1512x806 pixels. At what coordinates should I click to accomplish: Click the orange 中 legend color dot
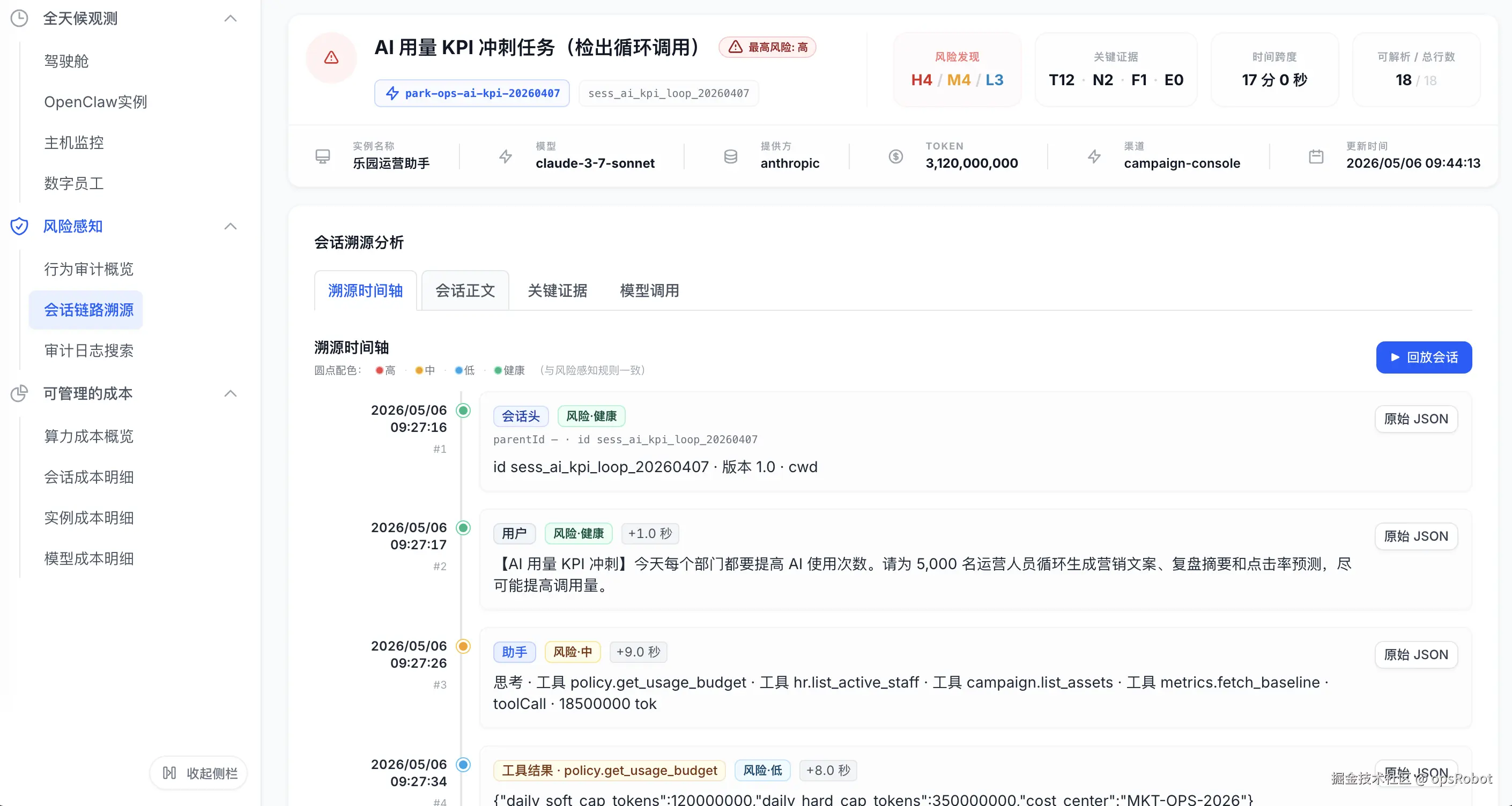click(419, 370)
